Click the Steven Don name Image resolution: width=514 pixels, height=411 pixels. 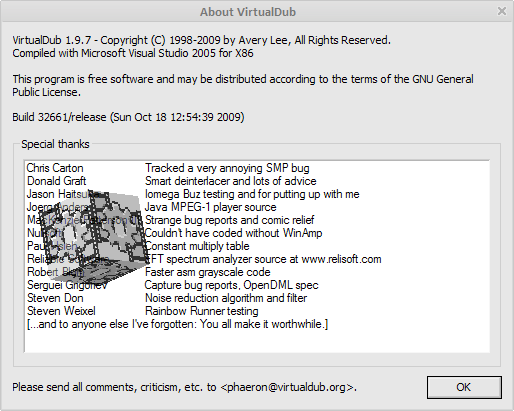[x=55, y=298]
